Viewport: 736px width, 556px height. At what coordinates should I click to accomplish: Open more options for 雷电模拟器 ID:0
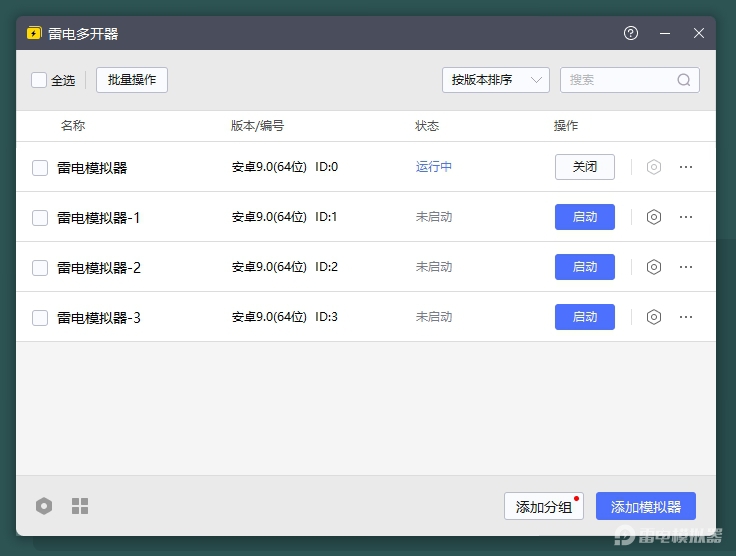pos(686,167)
